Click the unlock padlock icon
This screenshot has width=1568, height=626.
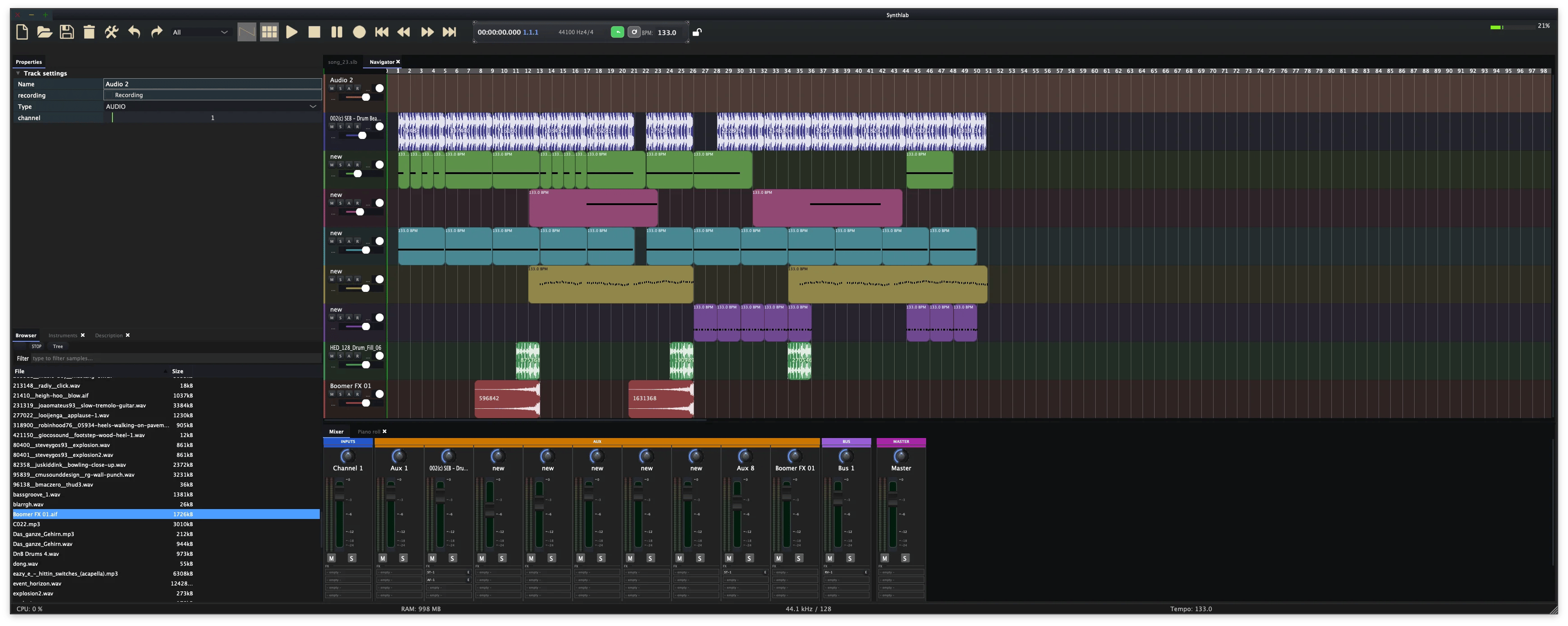click(x=697, y=32)
